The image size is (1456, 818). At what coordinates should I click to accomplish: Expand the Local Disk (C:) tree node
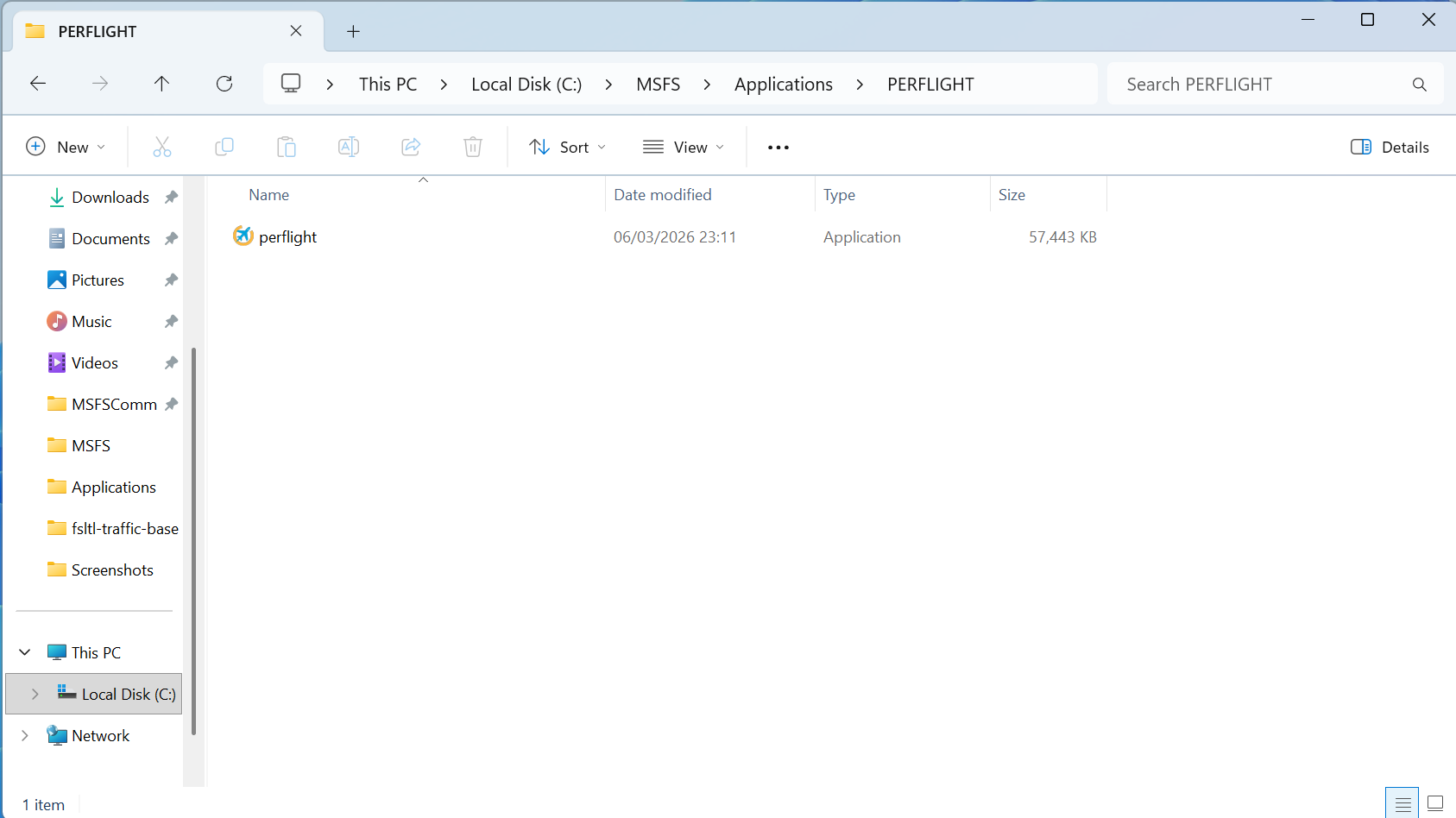[x=35, y=694]
